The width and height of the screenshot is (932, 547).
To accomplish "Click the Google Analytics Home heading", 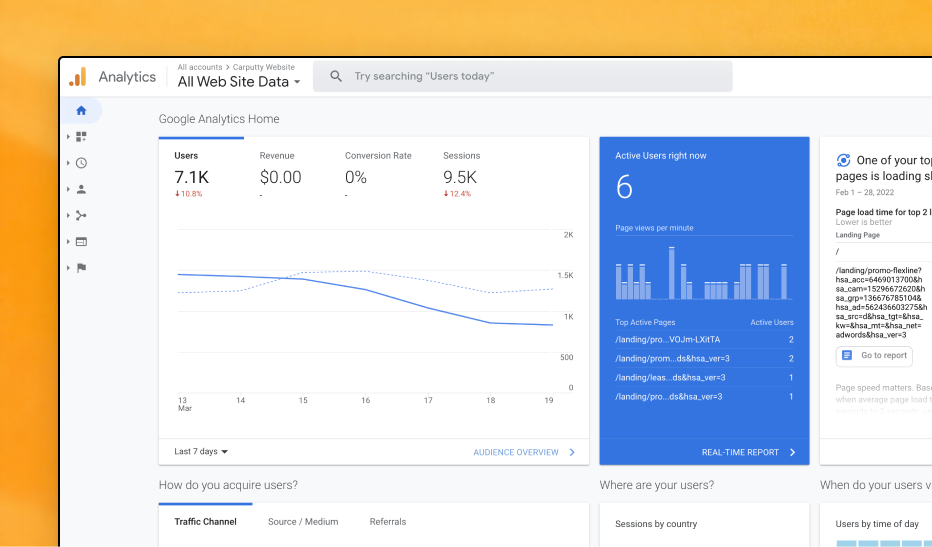I will tap(219, 119).
